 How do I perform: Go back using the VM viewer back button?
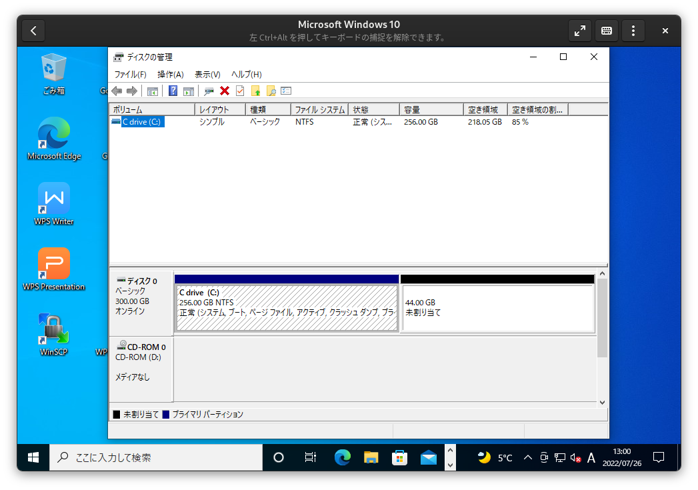(x=33, y=31)
